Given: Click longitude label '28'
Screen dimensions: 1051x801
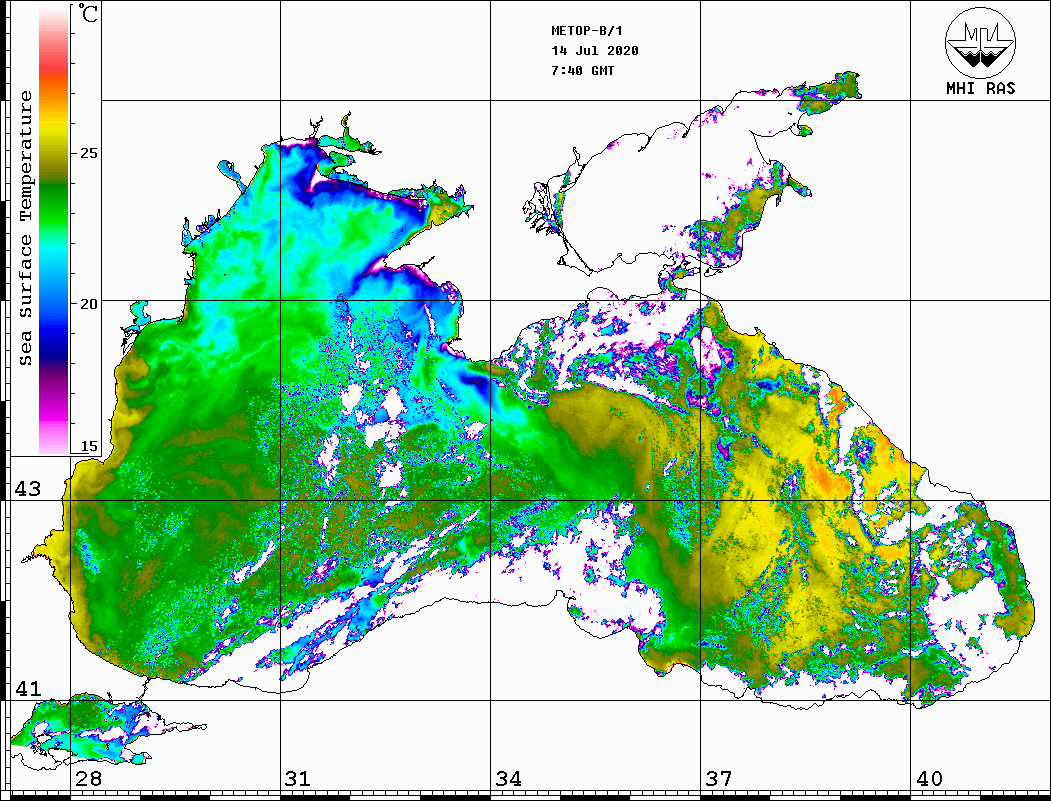Looking at the screenshot, I should click(x=88, y=779).
